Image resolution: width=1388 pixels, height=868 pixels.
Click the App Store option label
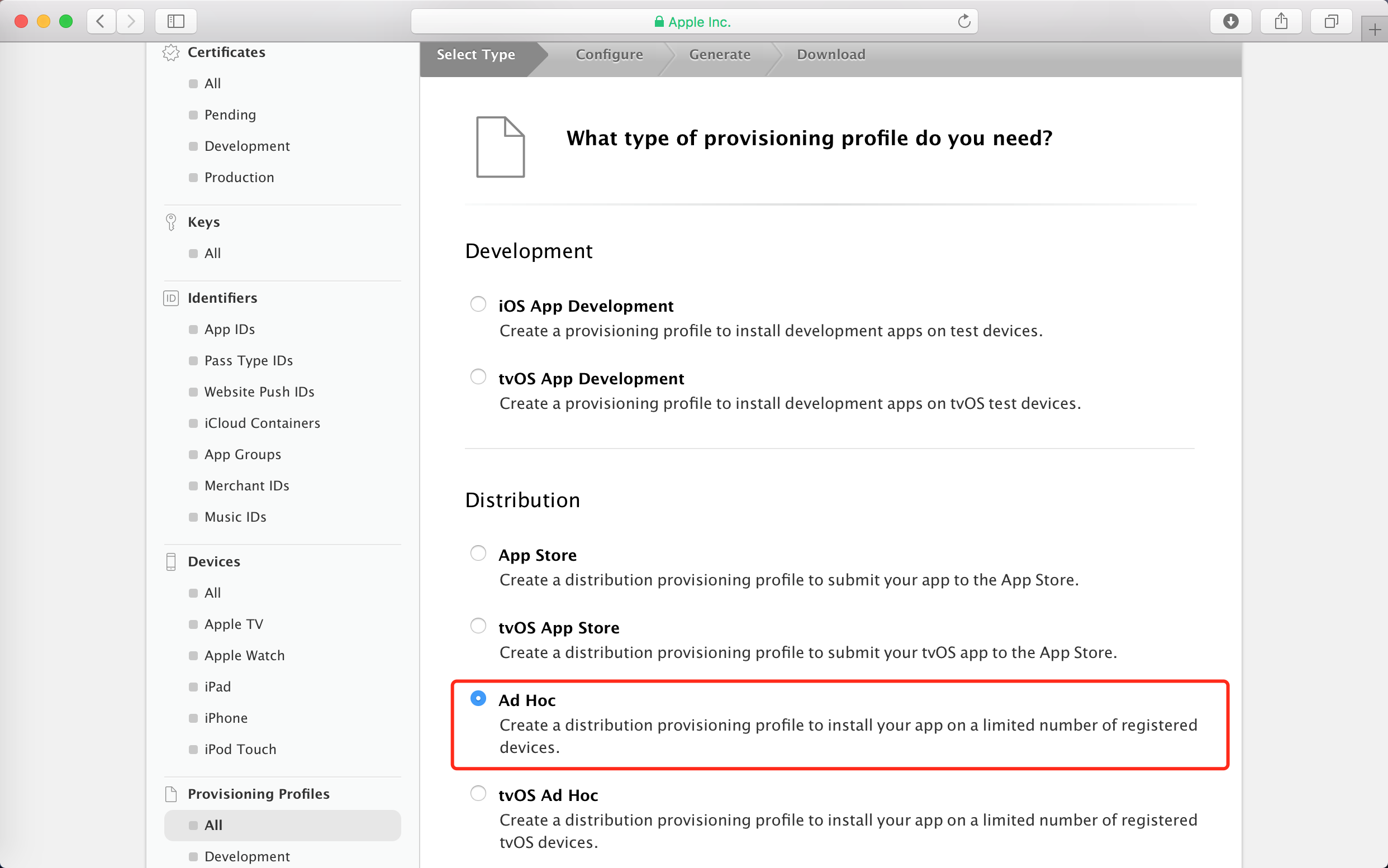(x=538, y=555)
